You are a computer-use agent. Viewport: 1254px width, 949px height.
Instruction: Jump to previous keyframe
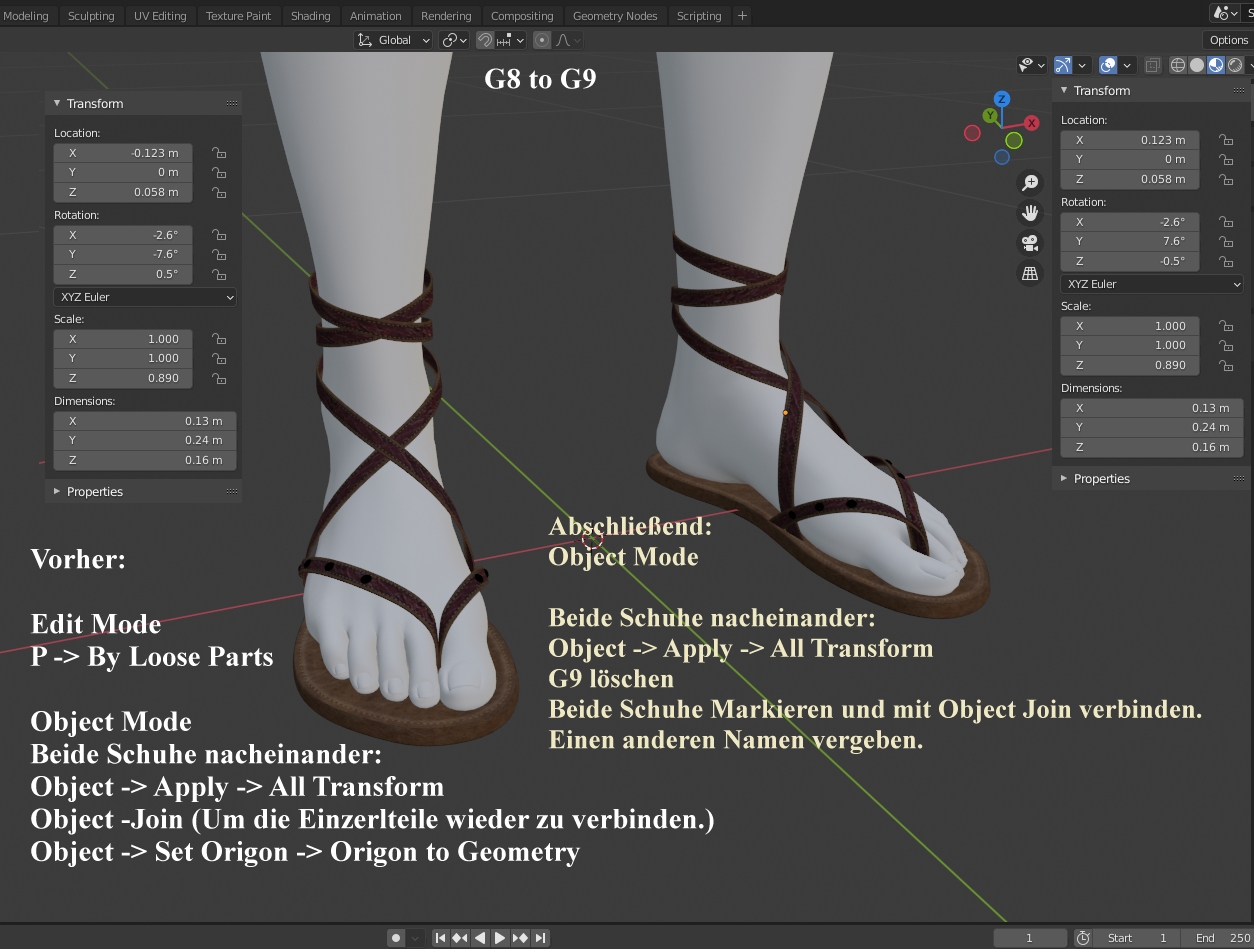[x=460, y=938]
